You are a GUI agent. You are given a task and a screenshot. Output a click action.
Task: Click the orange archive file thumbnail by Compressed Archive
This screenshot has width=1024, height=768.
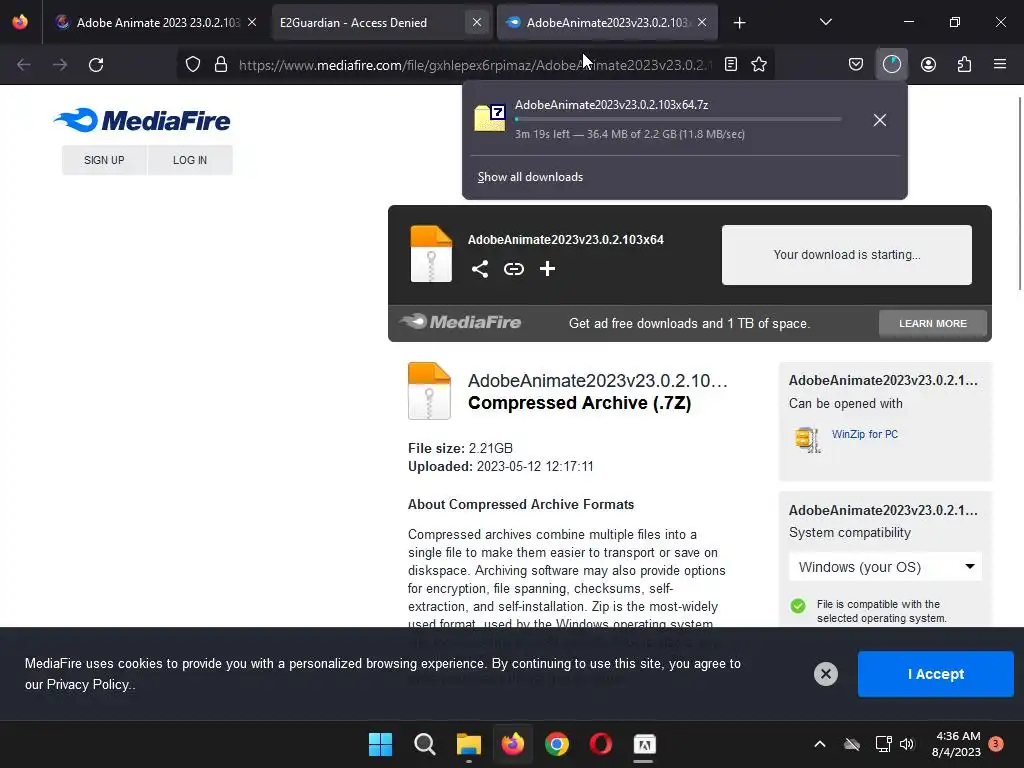pos(429,391)
